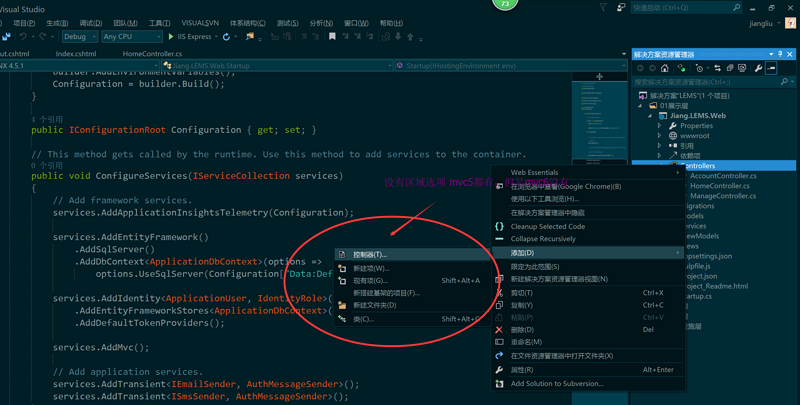Choose Add Solution to Subversion... in context menu
The image size is (800, 405).
pyautogui.click(x=588, y=384)
